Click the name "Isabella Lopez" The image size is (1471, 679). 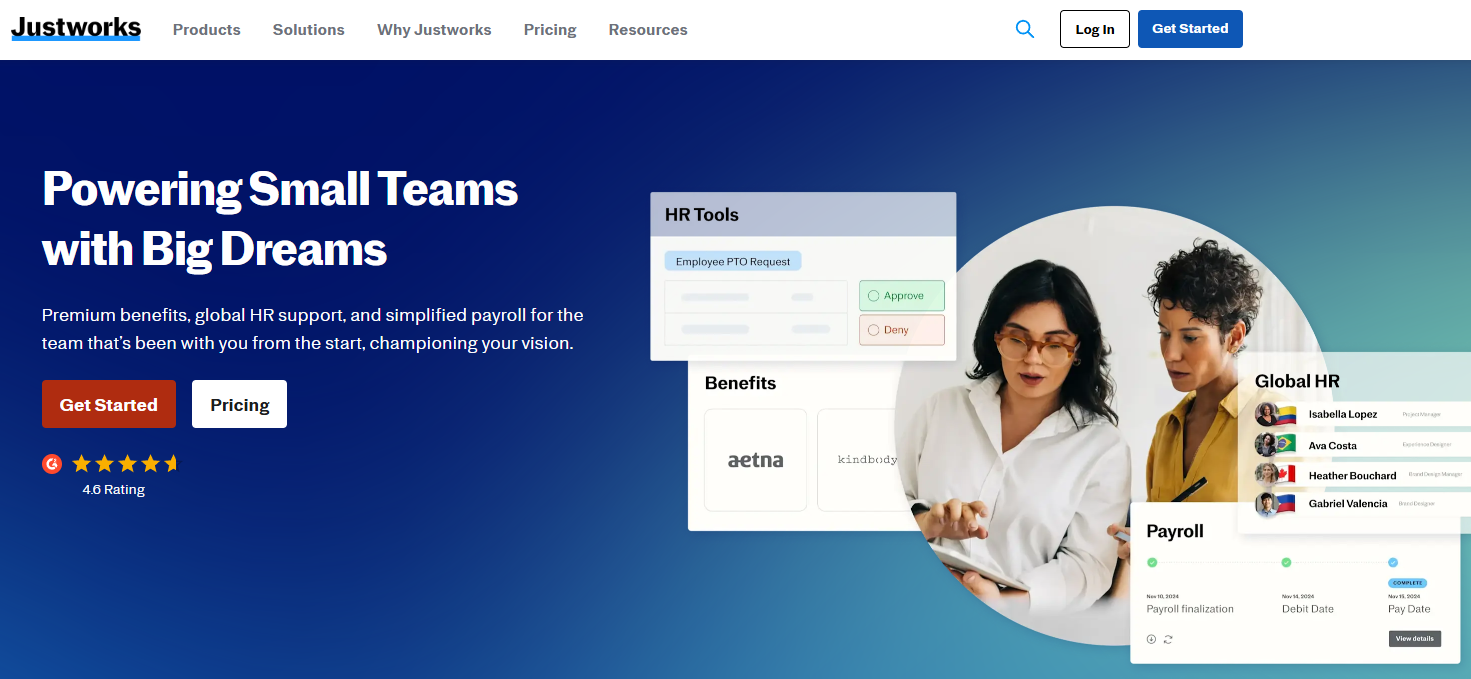(x=1343, y=414)
